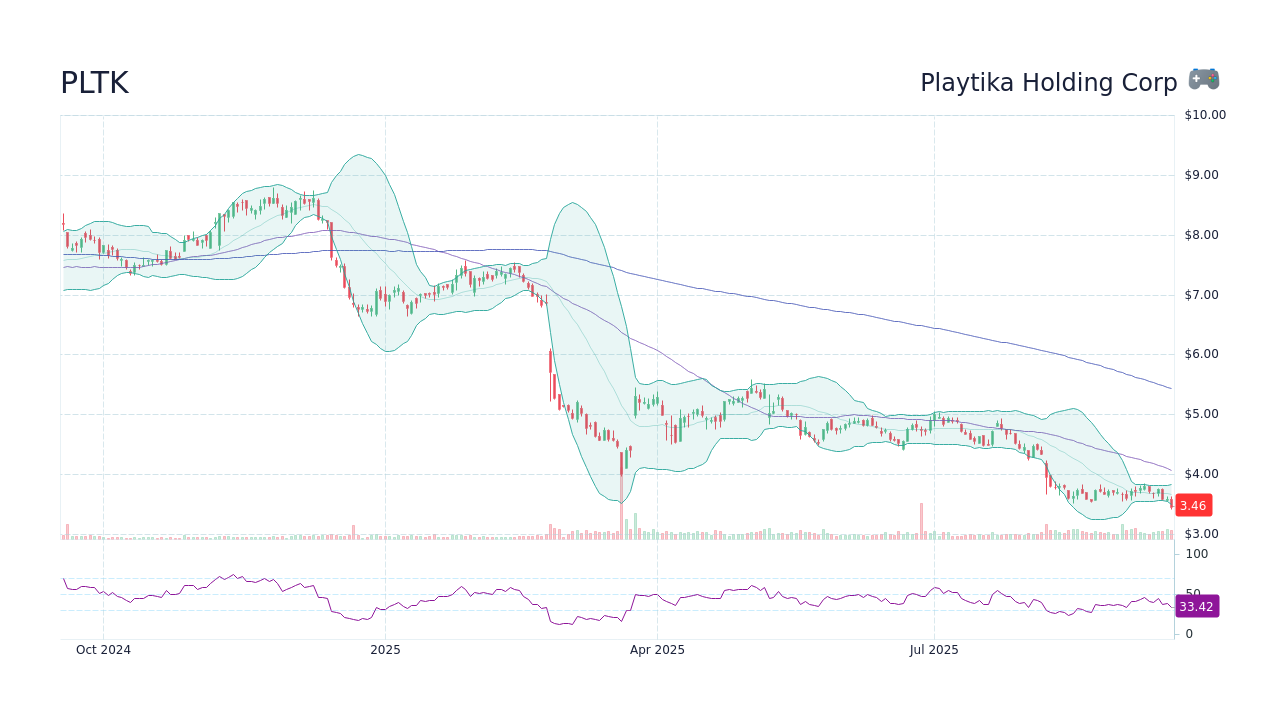
Task: Click the $9.00 price axis label
Action: [1202, 175]
